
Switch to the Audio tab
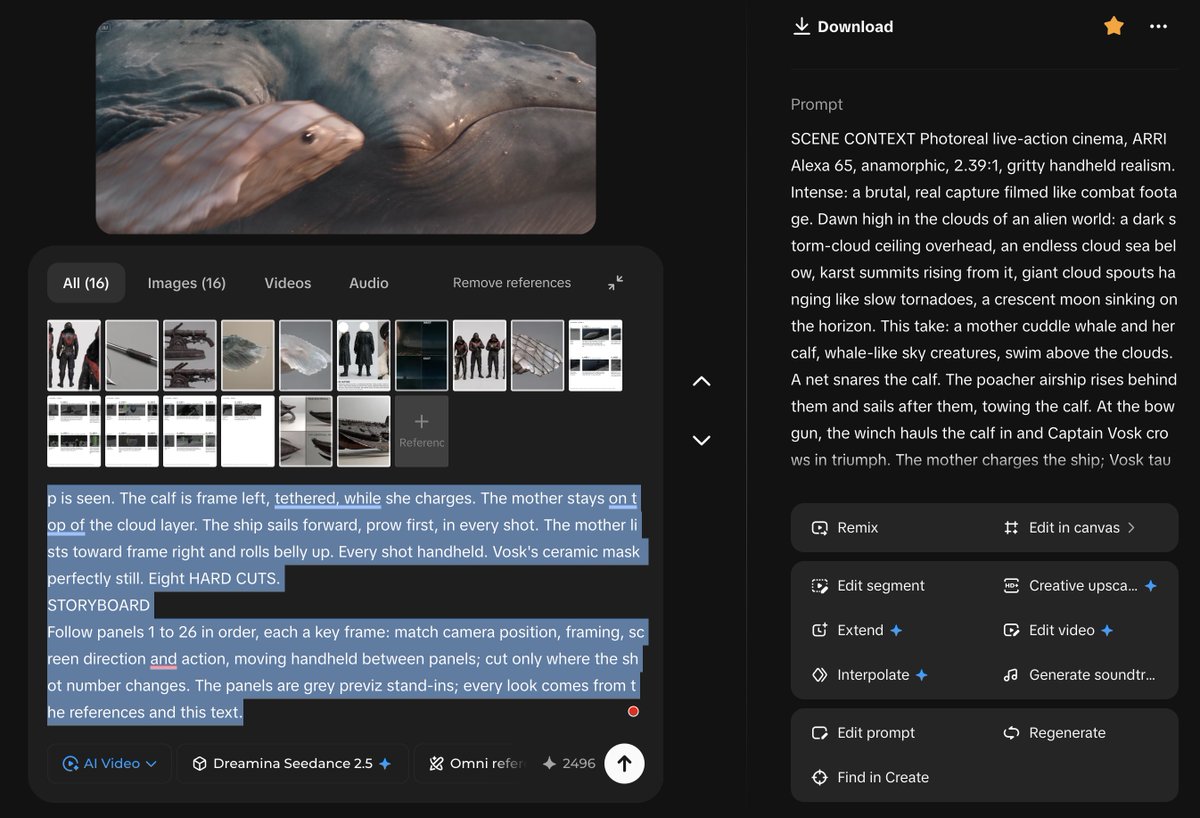(x=369, y=283)
